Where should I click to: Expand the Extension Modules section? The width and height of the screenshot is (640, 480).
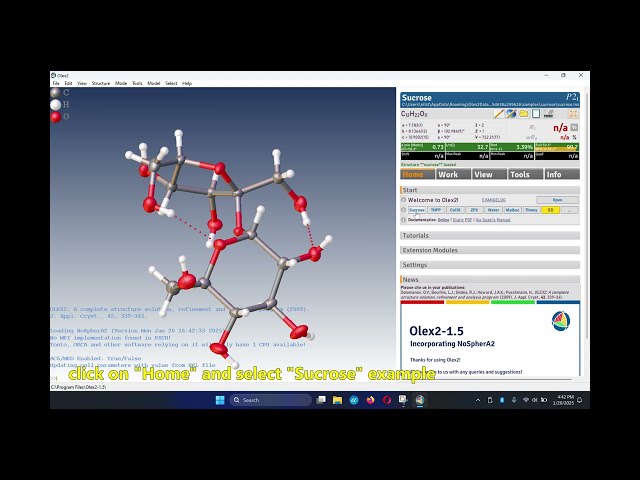tap(490, 250)
